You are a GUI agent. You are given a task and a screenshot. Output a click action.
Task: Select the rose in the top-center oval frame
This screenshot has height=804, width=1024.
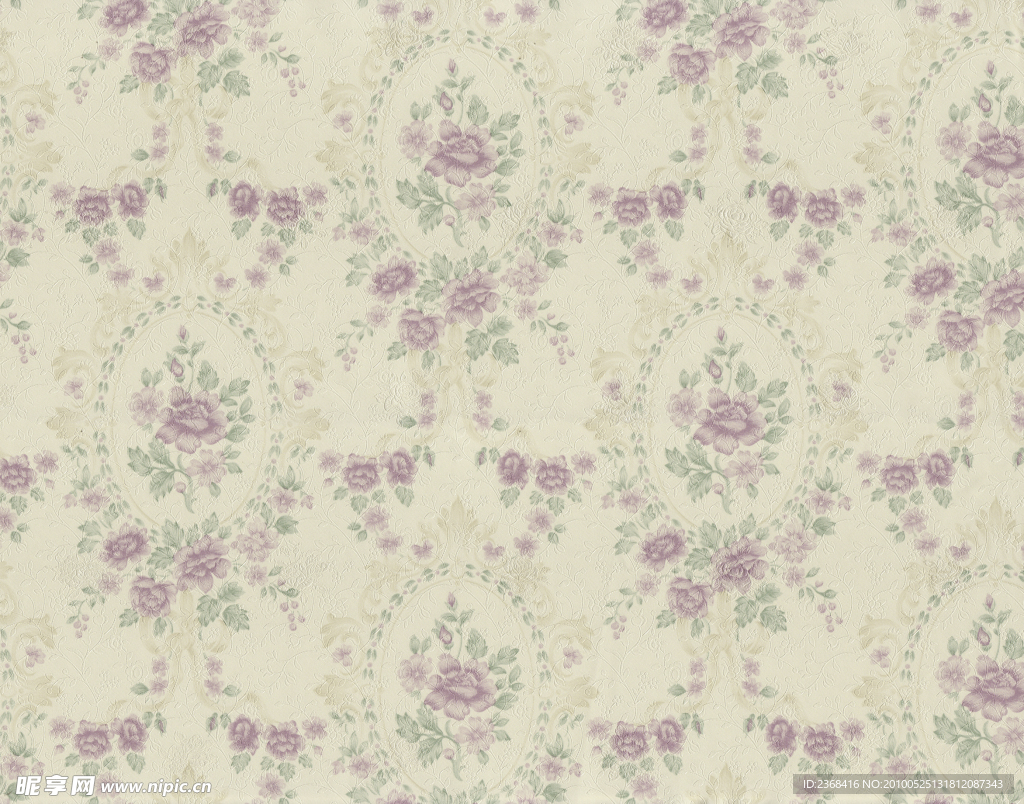pos(460,153)
